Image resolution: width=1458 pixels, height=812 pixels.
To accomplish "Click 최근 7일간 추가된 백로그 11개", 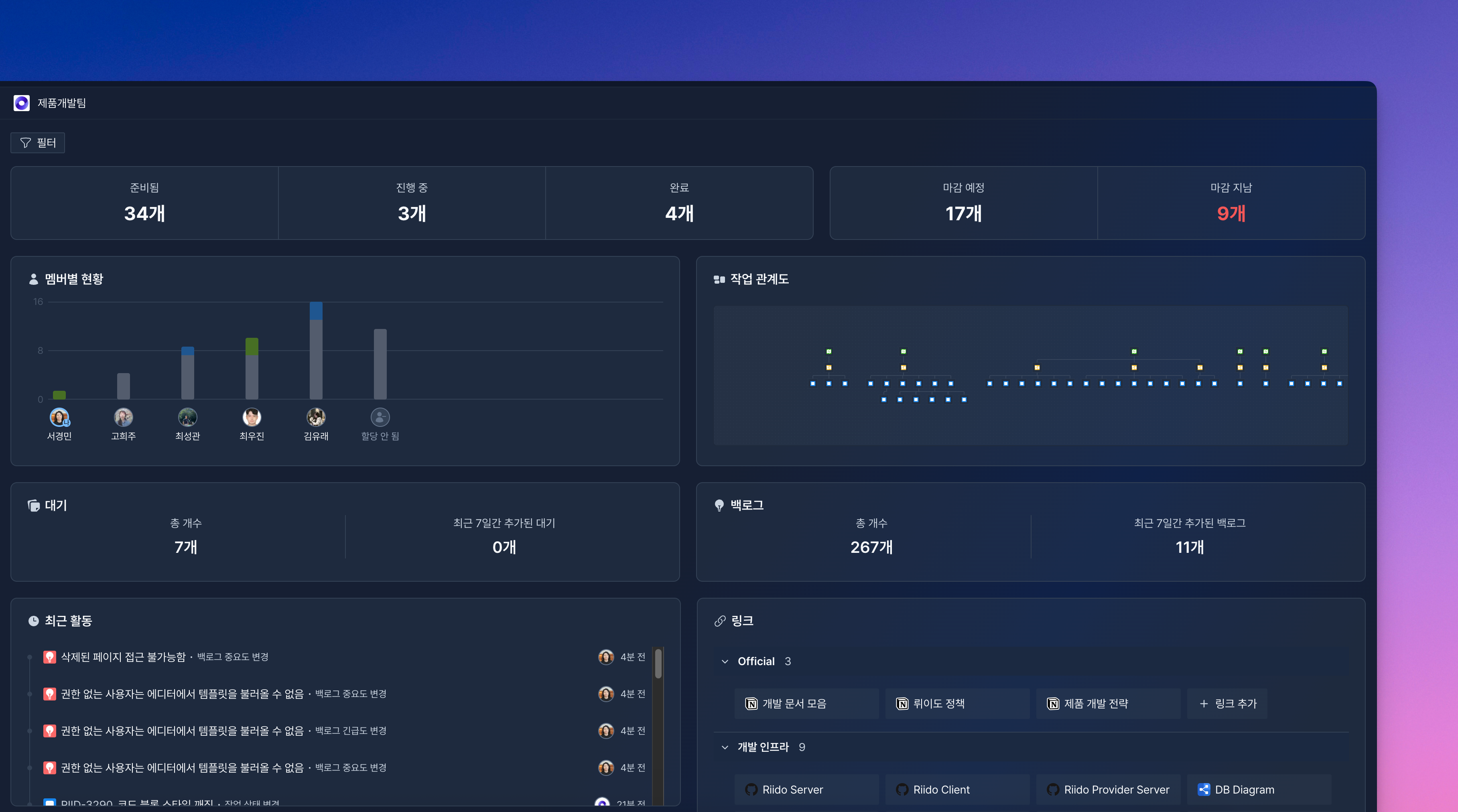I will (1190, 536).
